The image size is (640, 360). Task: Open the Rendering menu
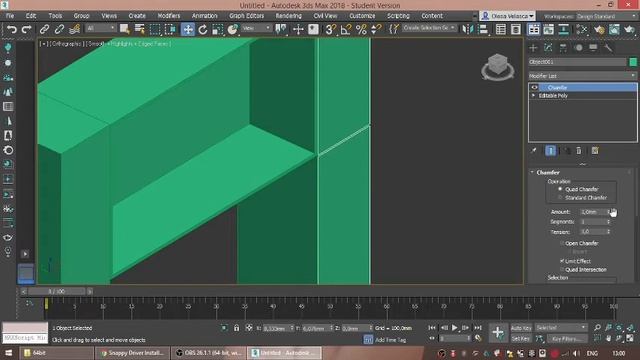click(288, 16)
